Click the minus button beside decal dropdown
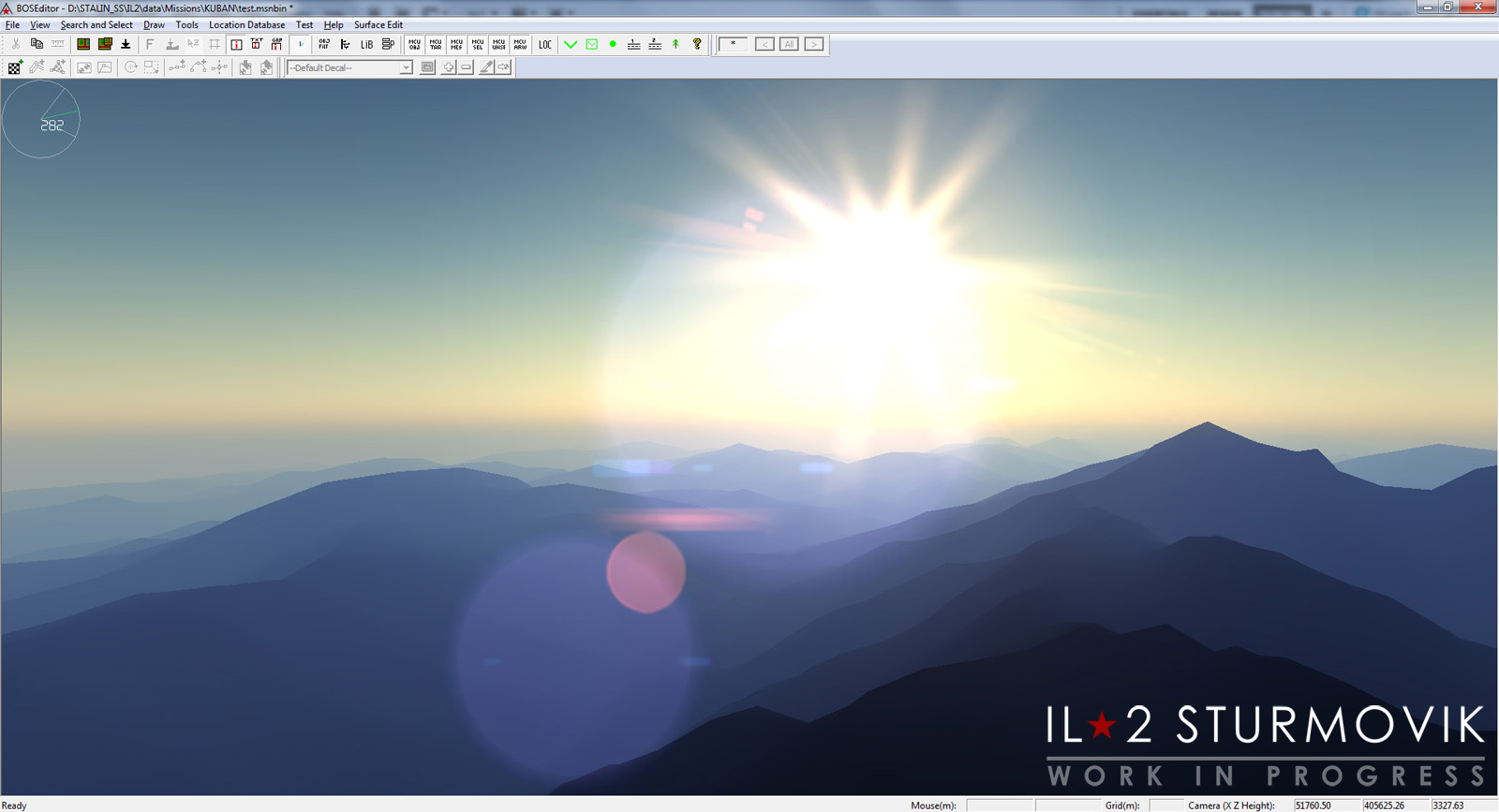1499x812 pixels. 466,67
